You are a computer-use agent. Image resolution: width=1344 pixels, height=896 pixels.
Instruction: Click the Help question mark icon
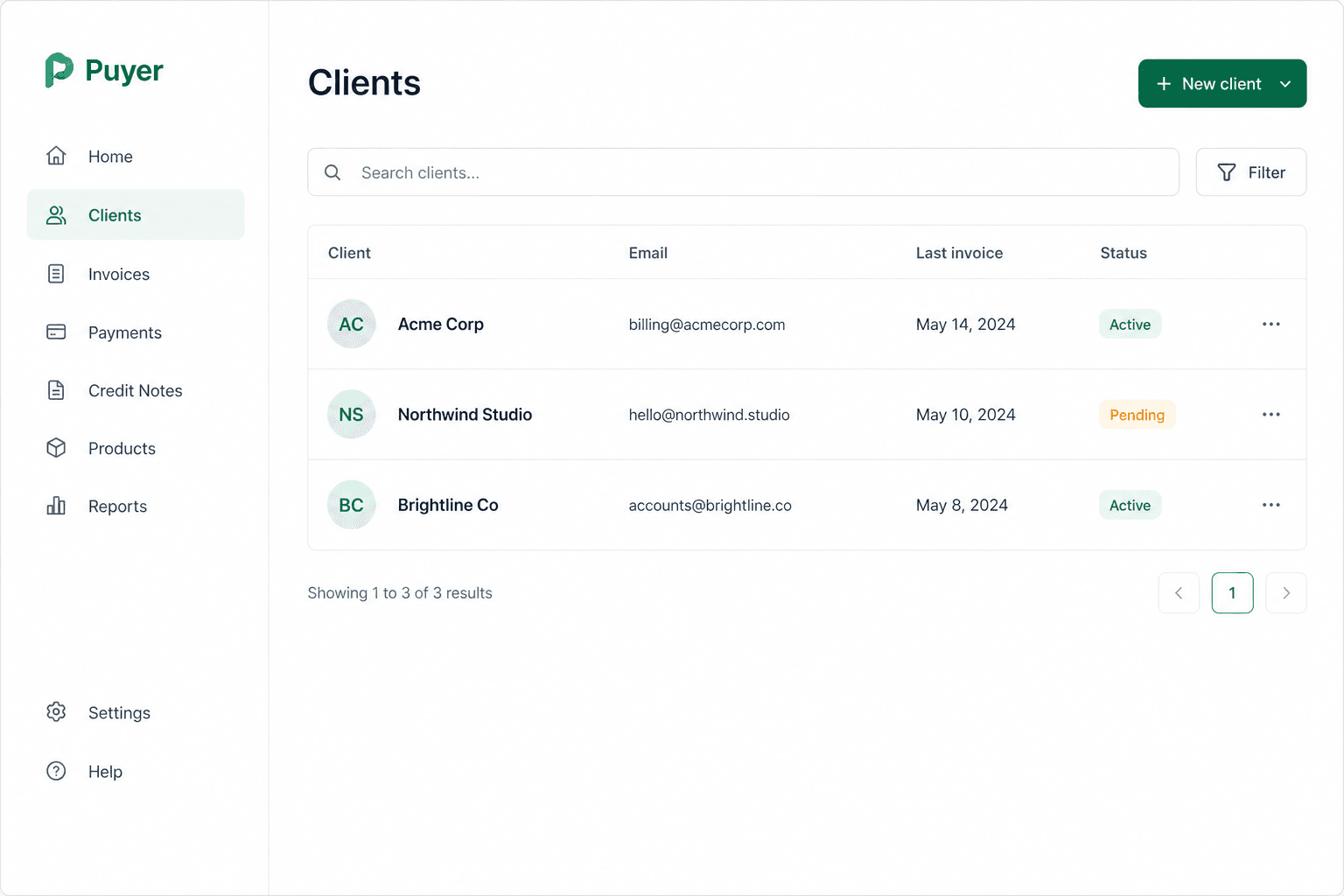(x=56, y=771)
